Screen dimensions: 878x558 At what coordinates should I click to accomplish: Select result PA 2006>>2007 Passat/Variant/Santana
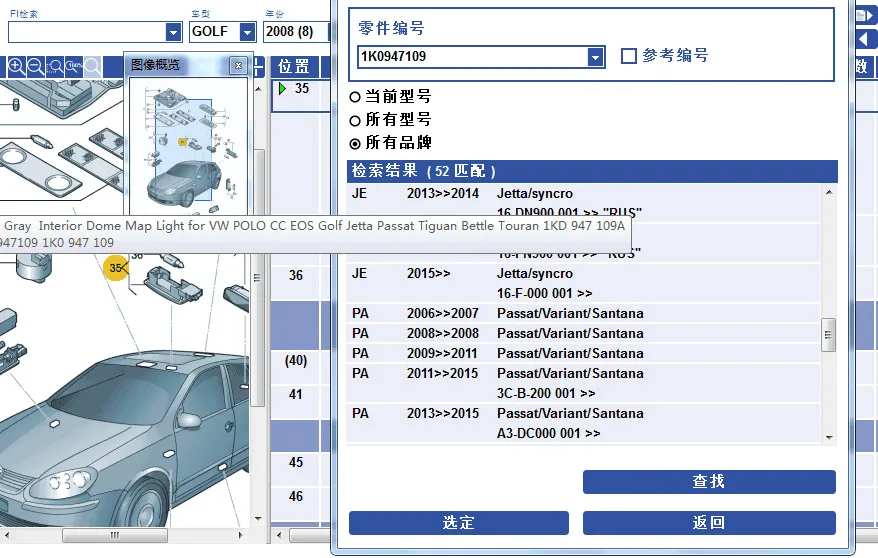click(583, 313)
